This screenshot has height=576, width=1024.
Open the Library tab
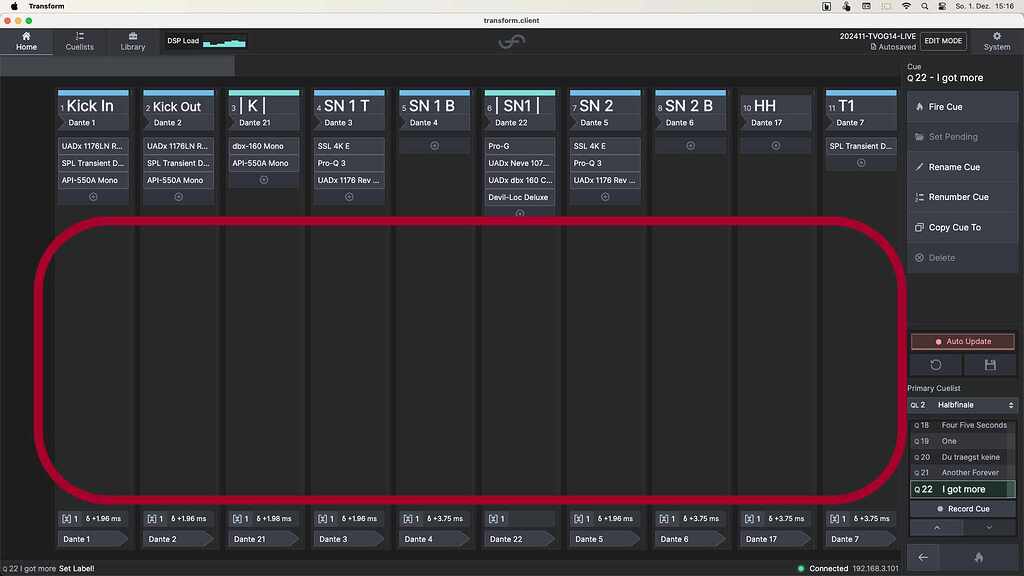click(x=132, y=41)
